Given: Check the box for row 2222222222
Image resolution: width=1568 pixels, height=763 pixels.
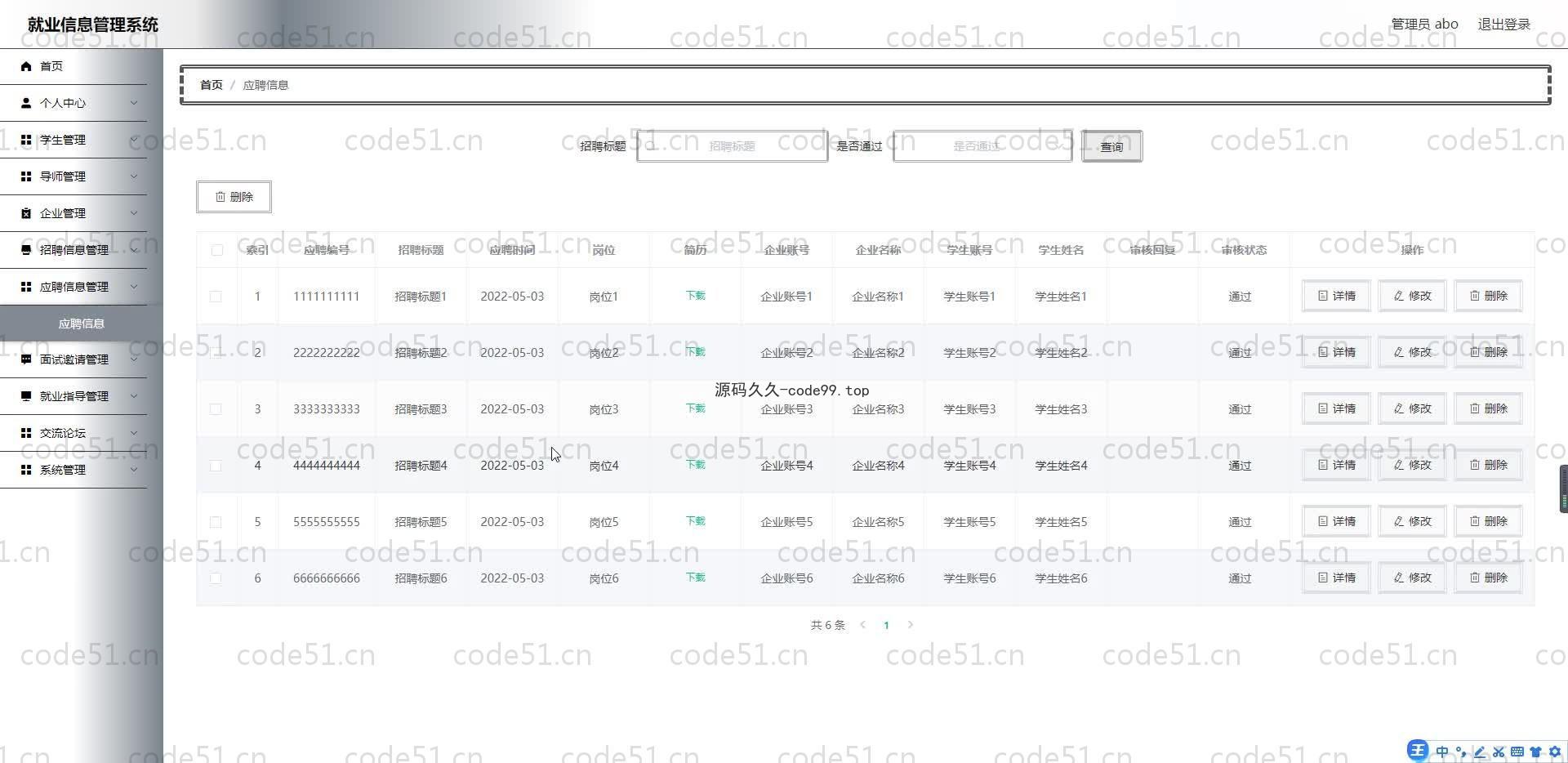Looking at the screenshot, I should click(216, 353).
